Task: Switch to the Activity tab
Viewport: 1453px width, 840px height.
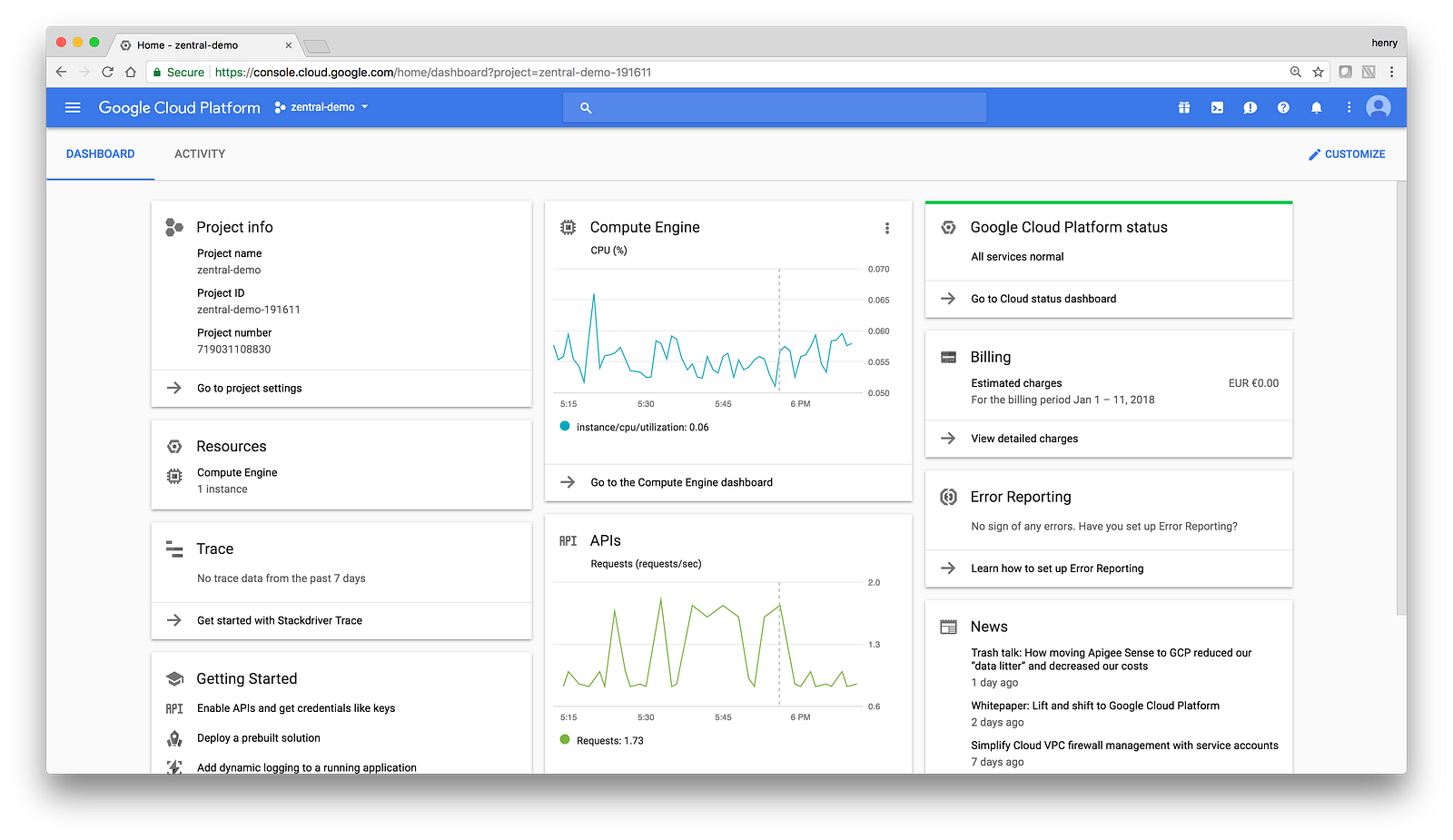Action: pos(200,154)
